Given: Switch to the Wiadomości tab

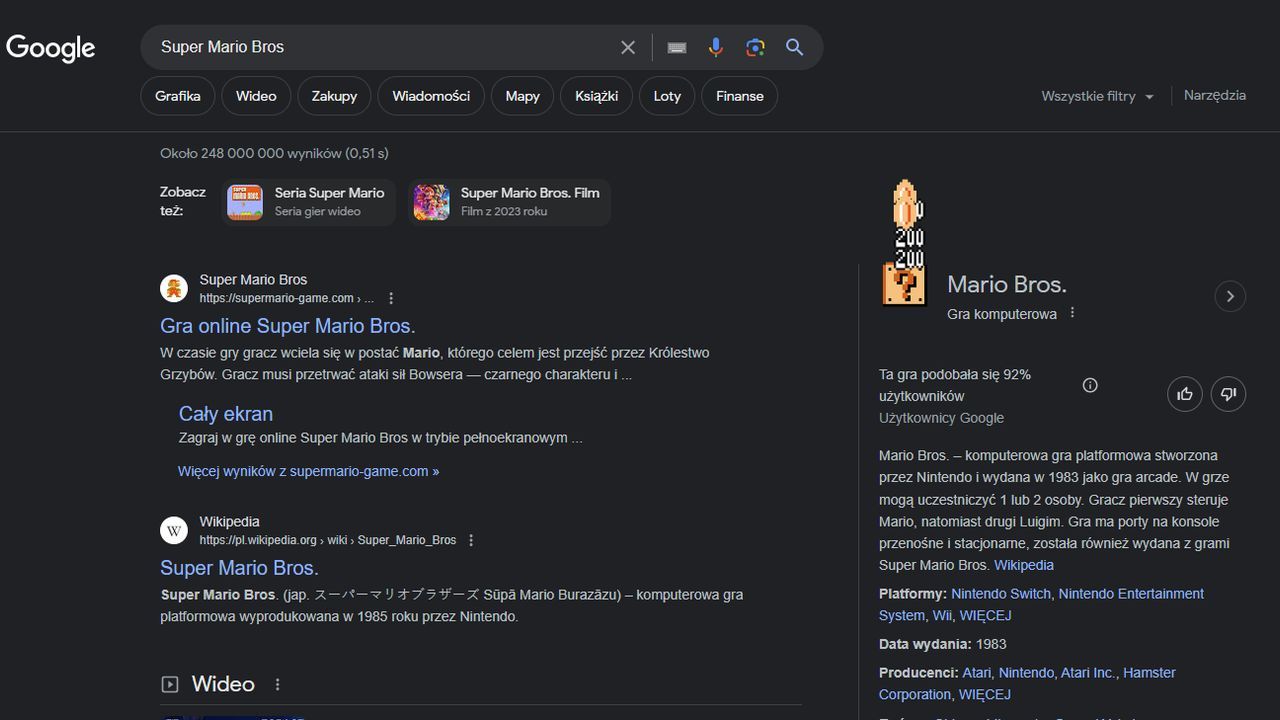Looking at the screenshot, I should click(431, 96).
